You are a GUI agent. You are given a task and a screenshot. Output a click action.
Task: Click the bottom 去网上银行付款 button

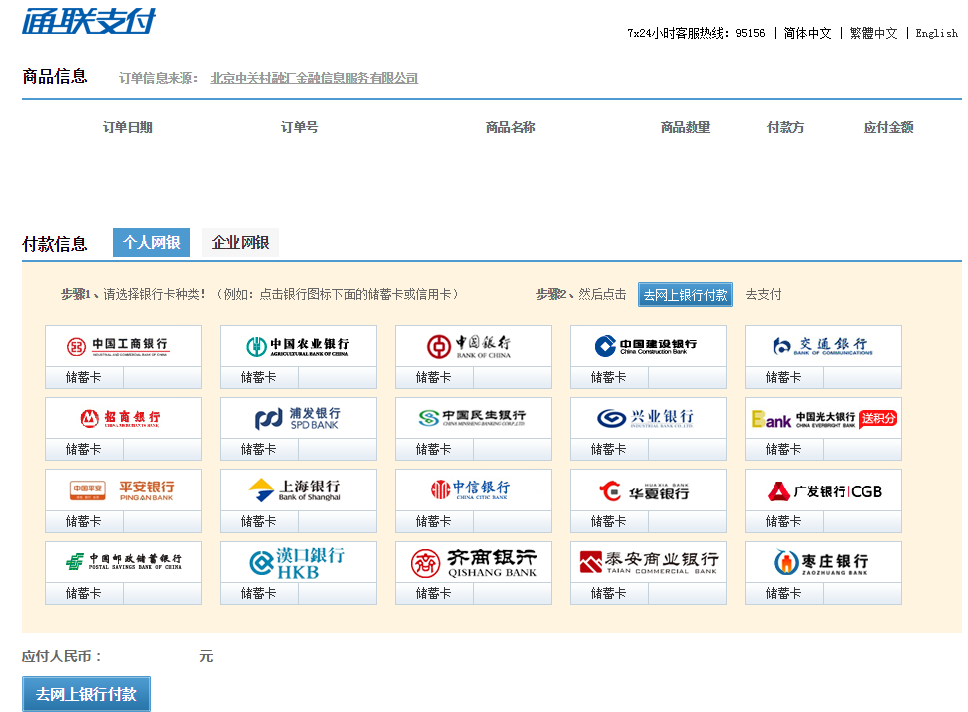(x=86, y=694)
